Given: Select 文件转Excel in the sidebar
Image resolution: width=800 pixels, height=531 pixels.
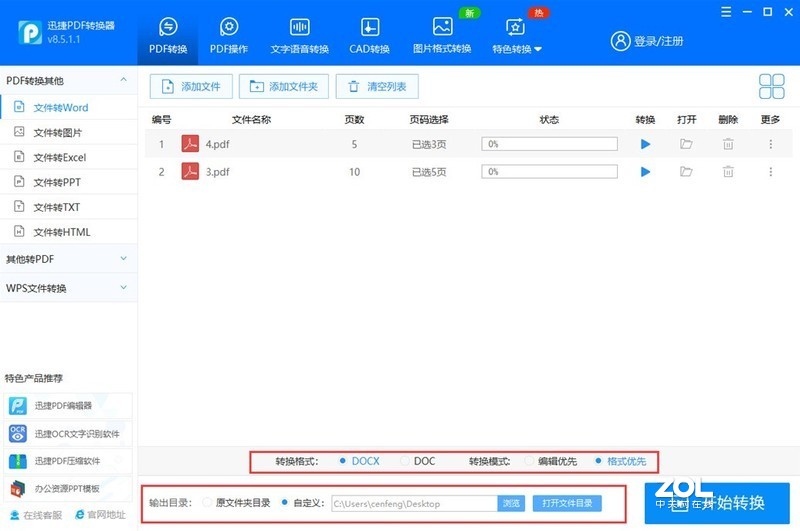Looking at the screenshot, I should [69, 158].
